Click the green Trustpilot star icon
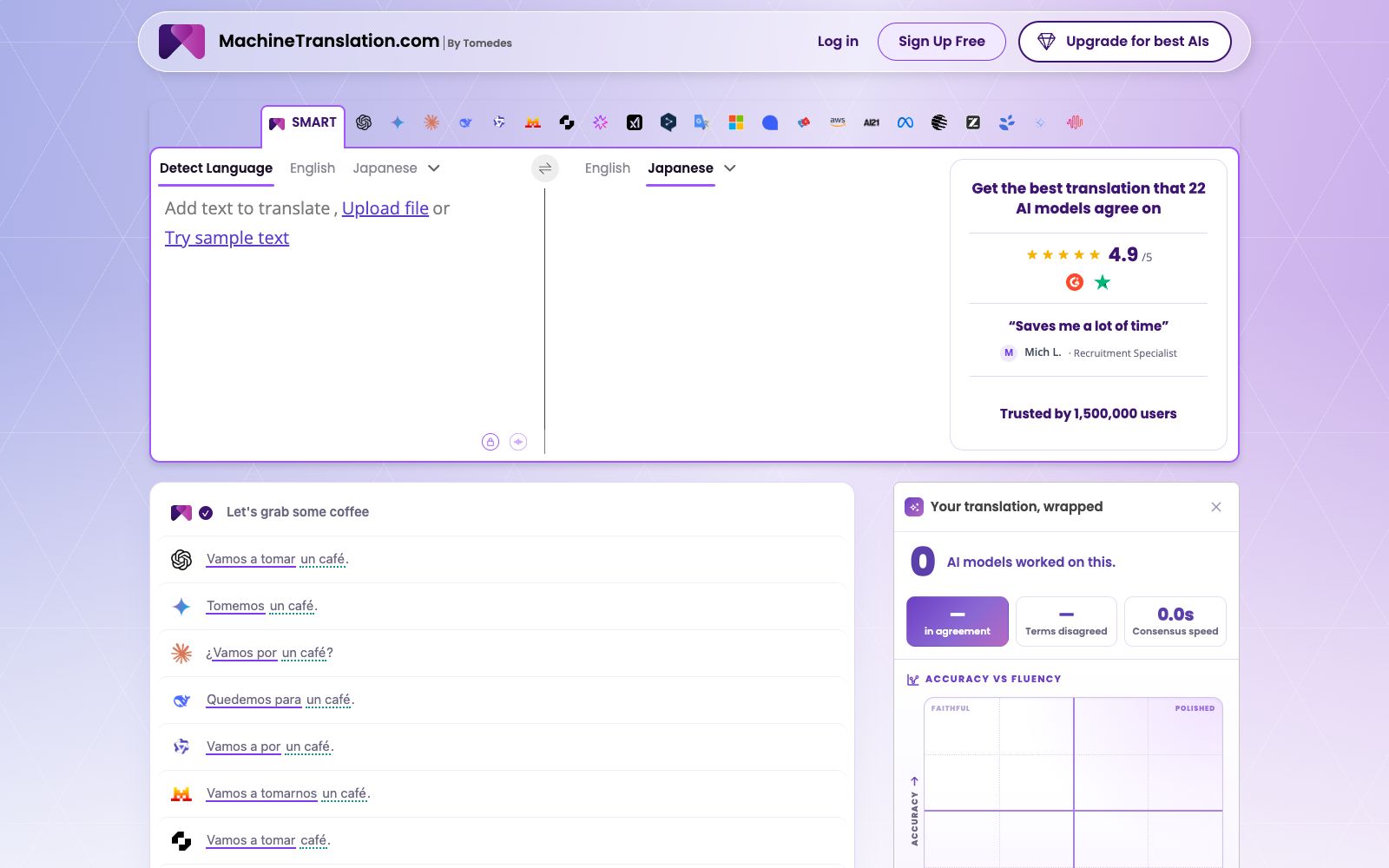 (x=1103, y=282)
